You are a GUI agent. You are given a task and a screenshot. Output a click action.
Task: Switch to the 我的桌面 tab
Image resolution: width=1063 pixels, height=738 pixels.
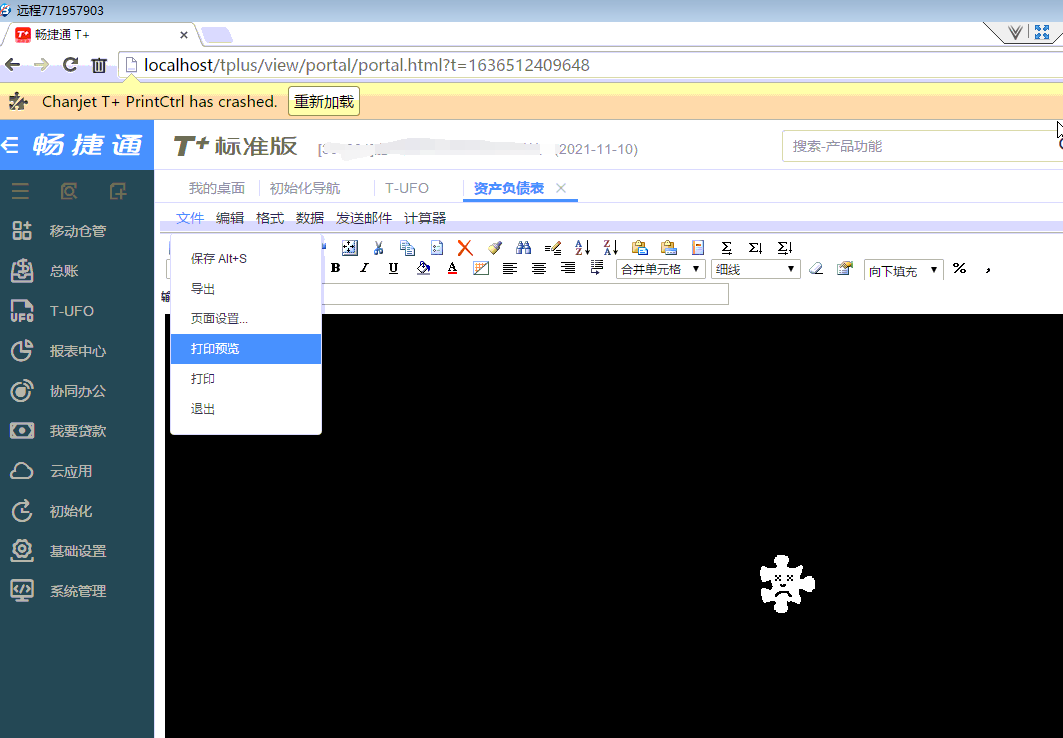[x=216, y=188]
